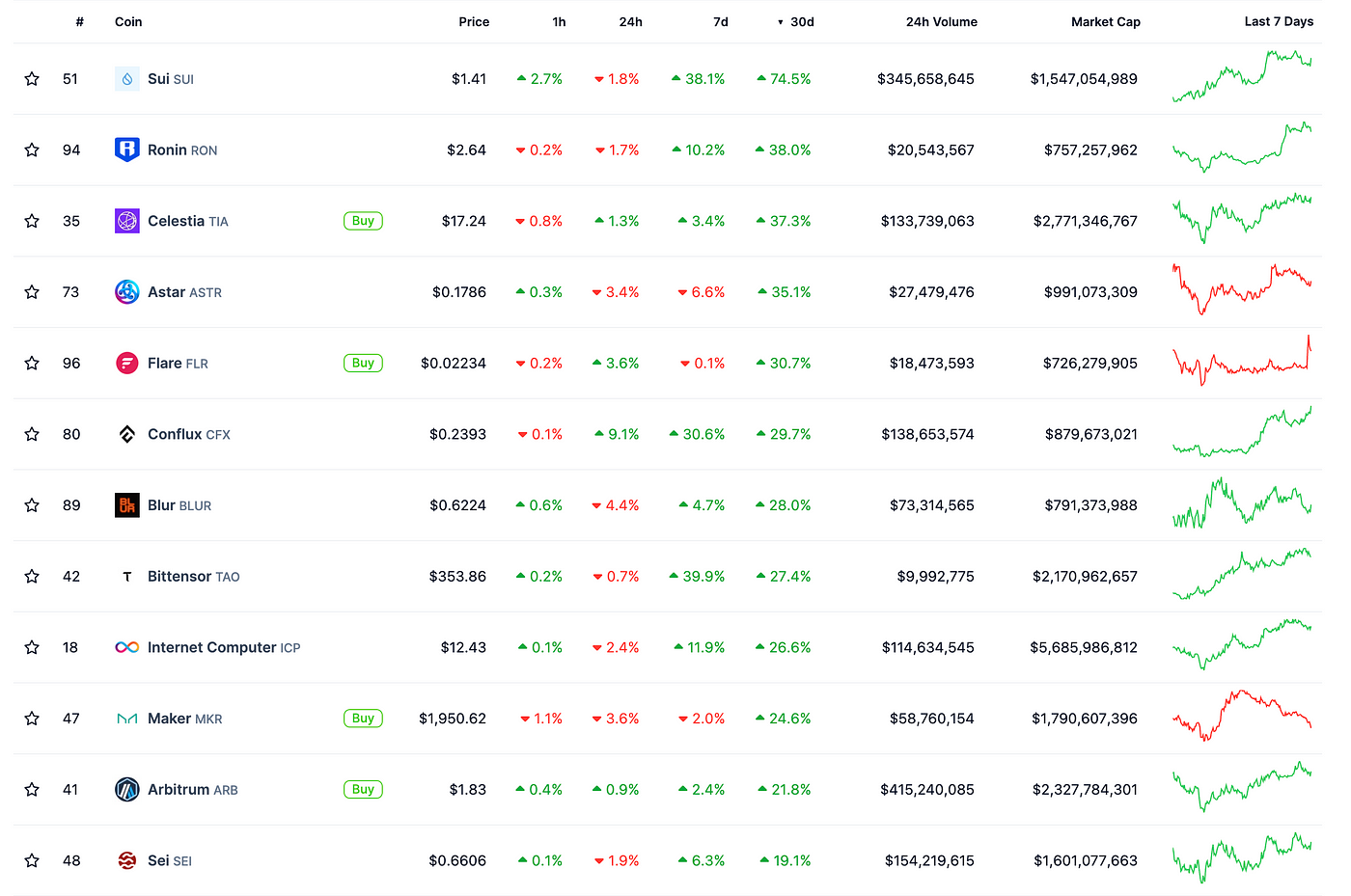Open the Sui SUI coin link
The width and height of the screenshot is (1351, 896).
(x=171, y=79)
